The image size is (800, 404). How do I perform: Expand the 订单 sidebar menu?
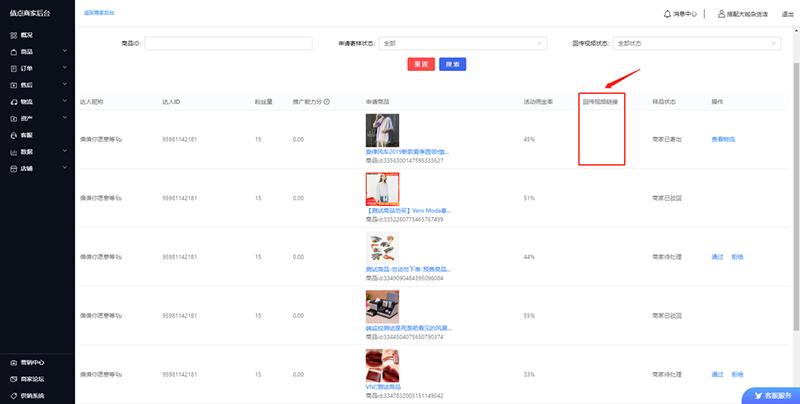(x=30, y=68)
